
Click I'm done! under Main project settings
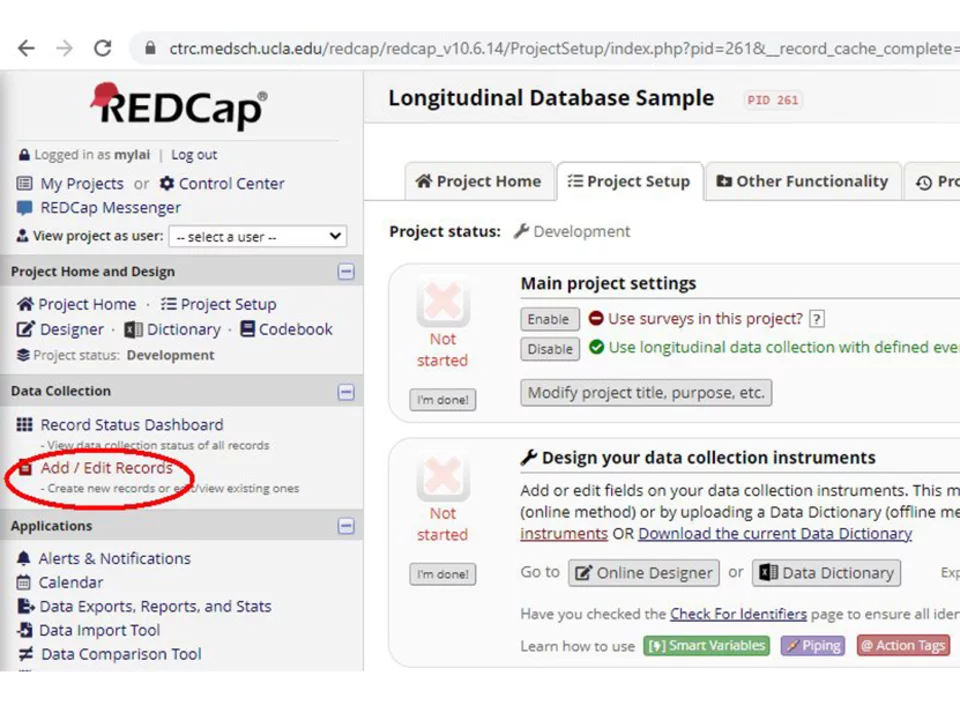click(443, 400)
